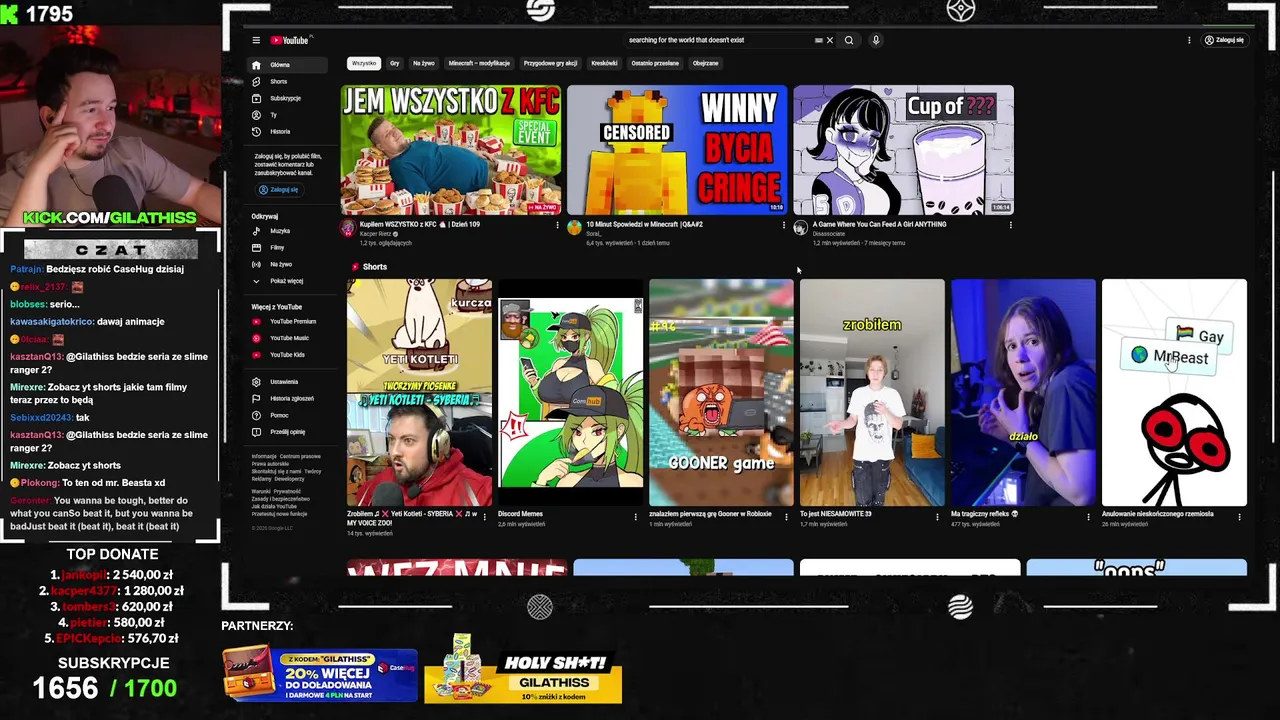The width and height of the screenshot is (1280, 720).
Task: Open the Disassociate channel avatar
Action: click(x=800, y=228)
